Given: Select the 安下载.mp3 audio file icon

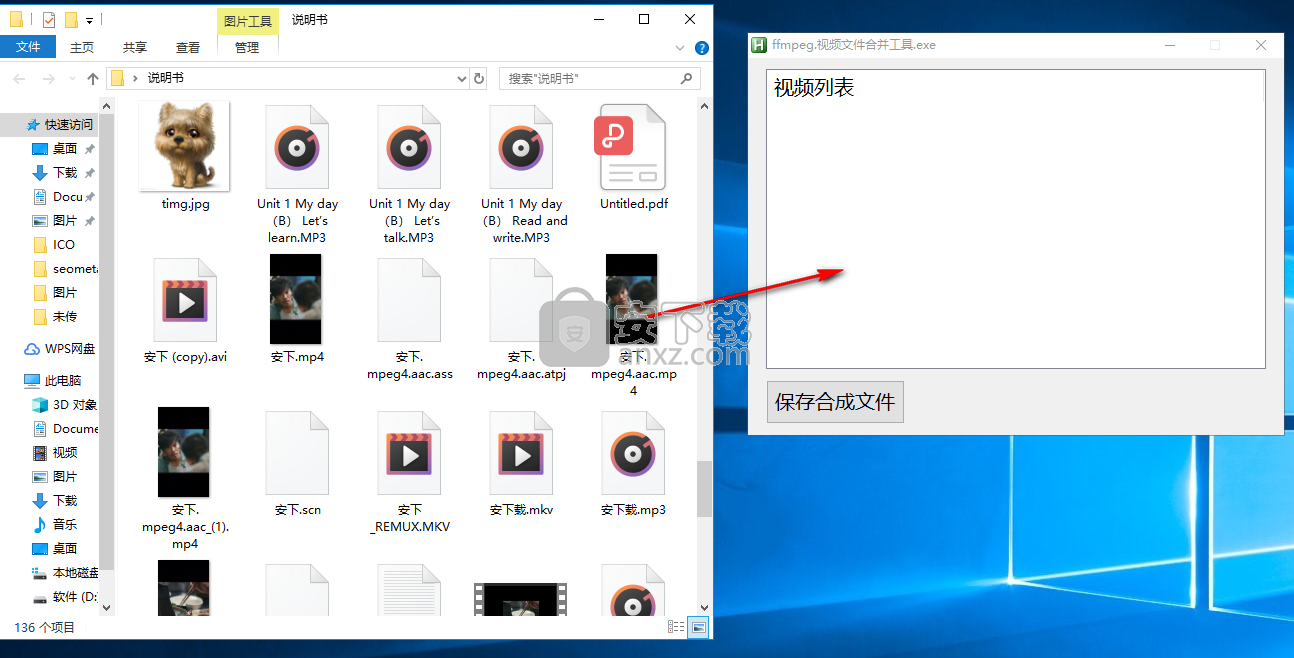Looking at the screenshot, I should click(632, 454).
